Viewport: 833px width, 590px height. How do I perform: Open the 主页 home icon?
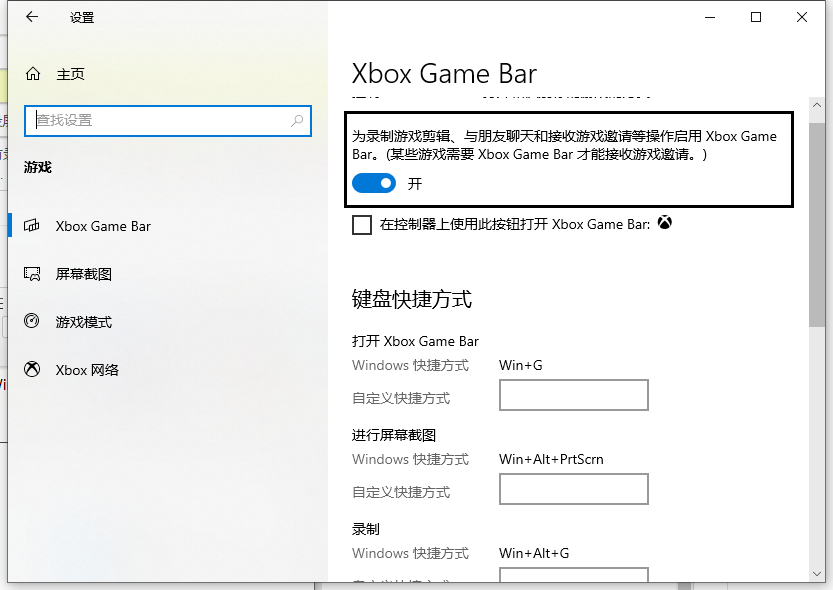[33, 74]
